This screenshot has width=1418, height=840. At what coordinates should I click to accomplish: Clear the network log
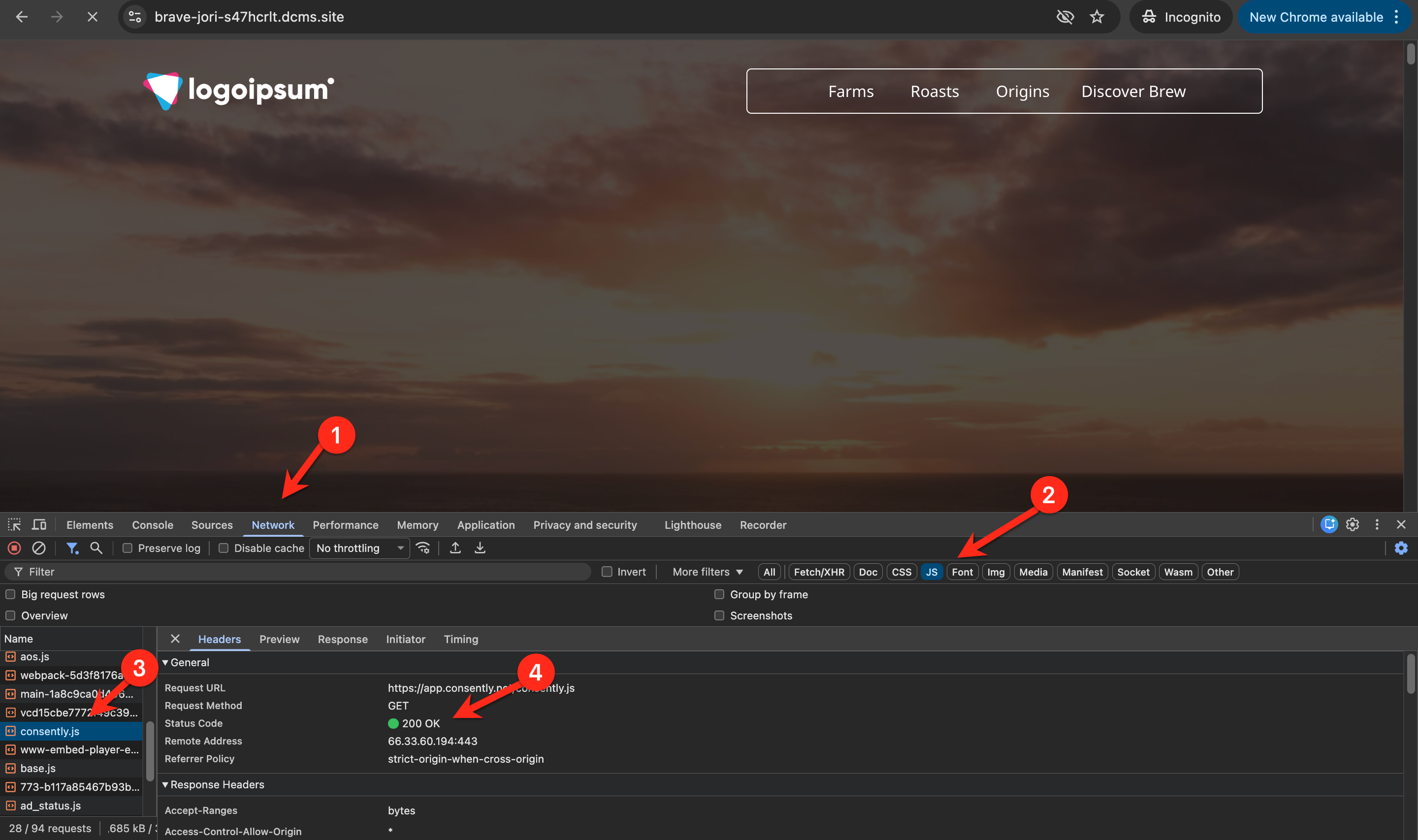(x=38, y=548)
